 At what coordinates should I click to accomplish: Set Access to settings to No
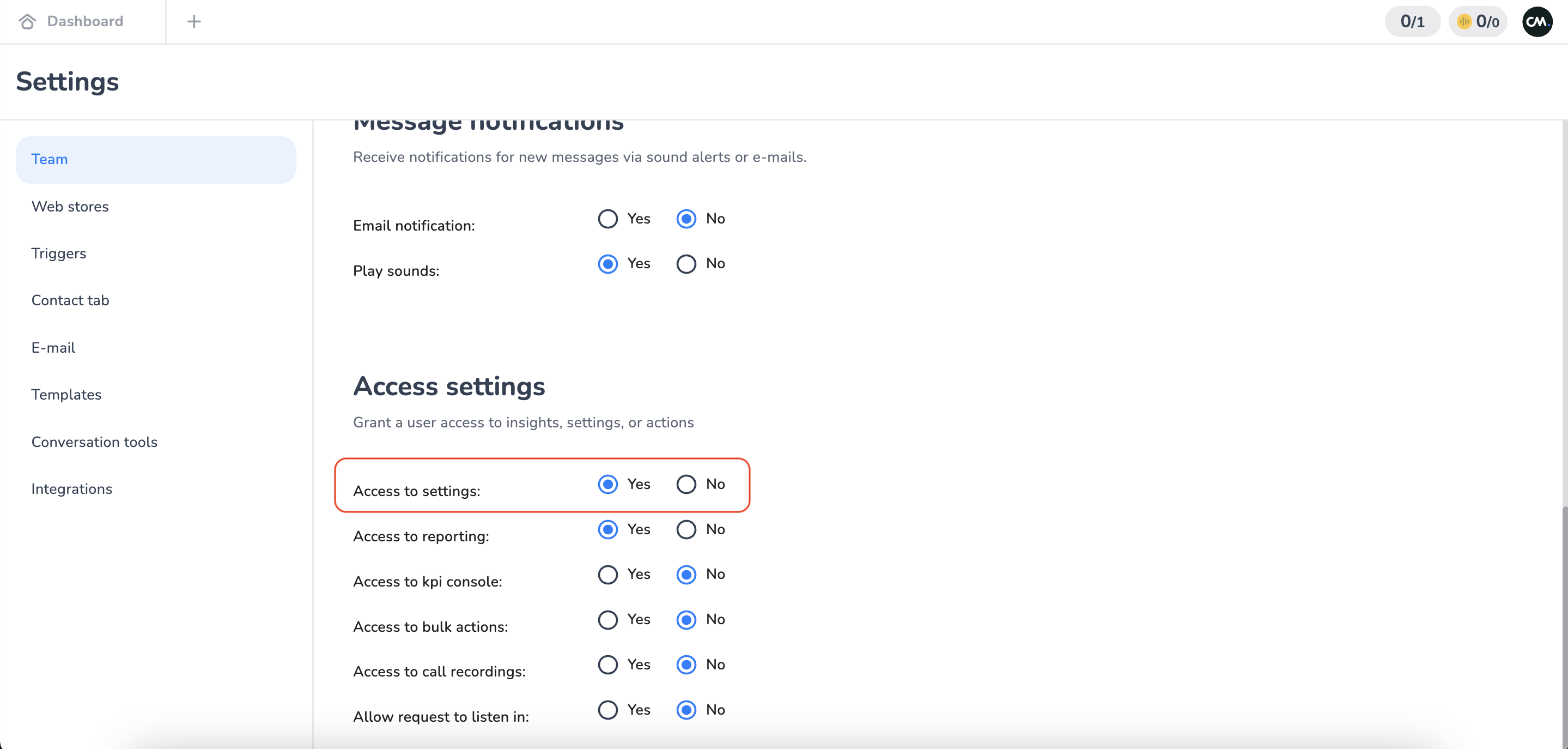click(x=686, y=485)
